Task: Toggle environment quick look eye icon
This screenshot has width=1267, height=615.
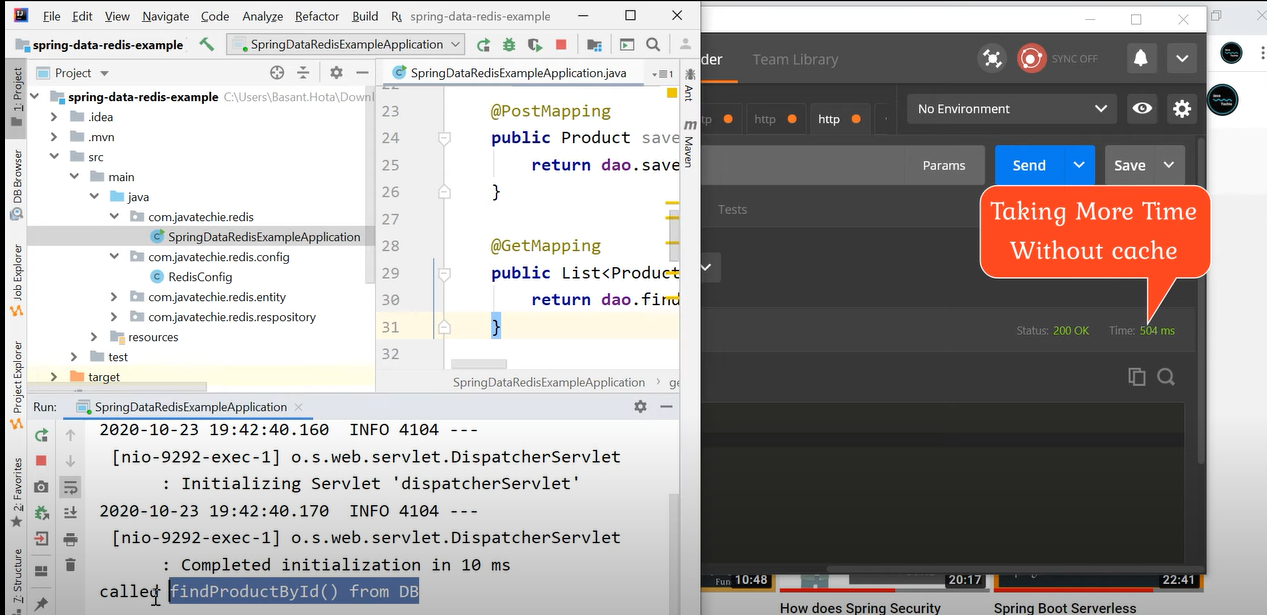Action: tap(1142, 109)
